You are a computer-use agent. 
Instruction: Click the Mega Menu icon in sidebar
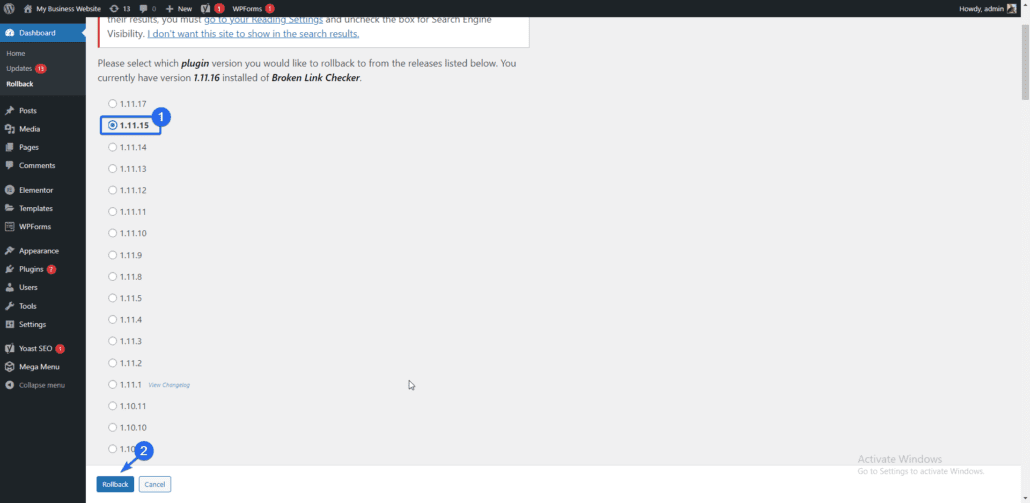pos(9,367)
